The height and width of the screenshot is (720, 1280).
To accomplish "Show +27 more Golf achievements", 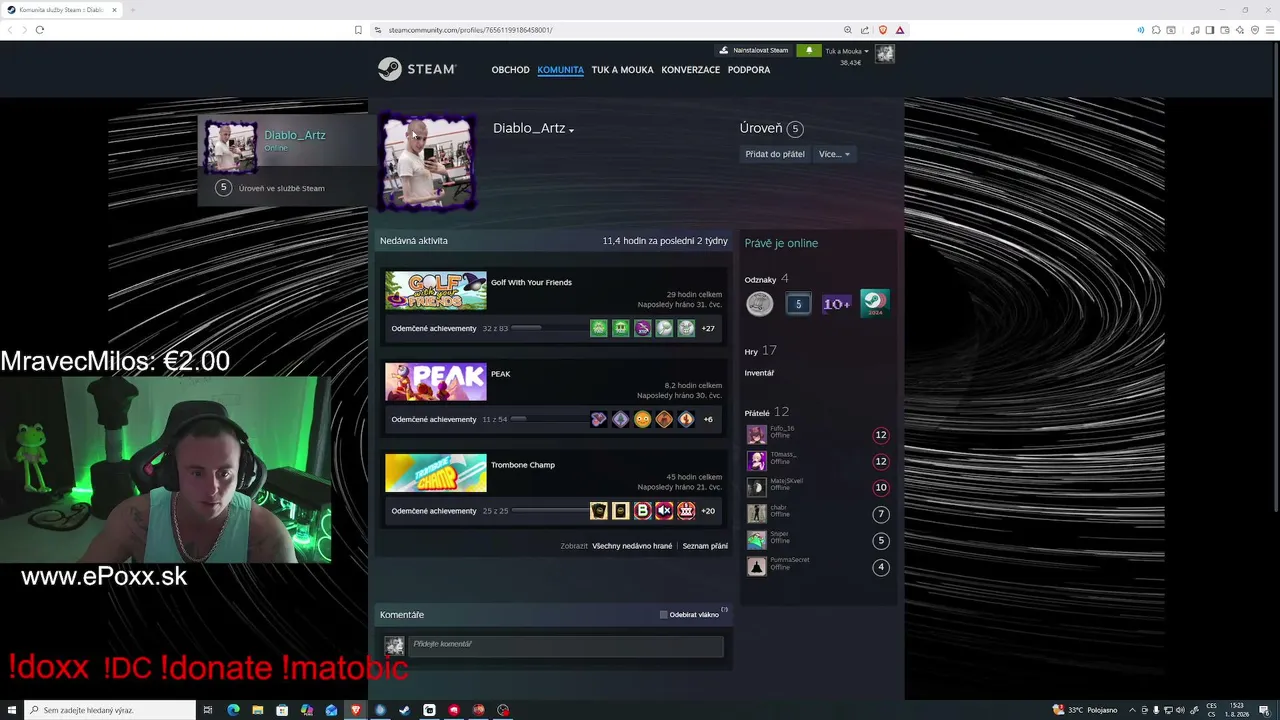I will [708, 328].
